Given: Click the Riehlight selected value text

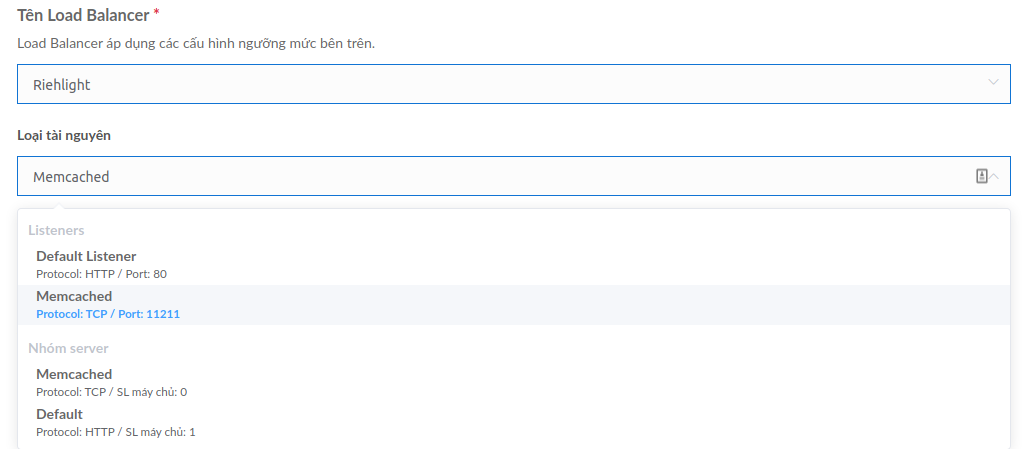Looking at the screenshot, I should (62, 84).
